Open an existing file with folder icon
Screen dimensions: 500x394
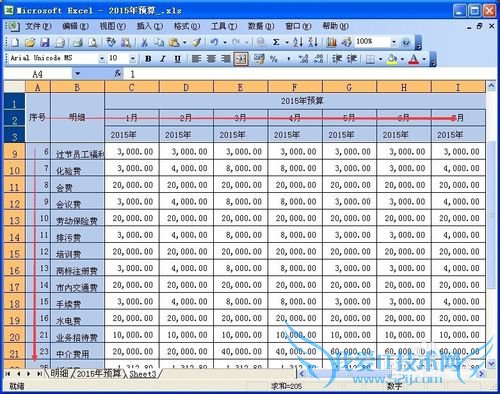[x=30, y=42]
